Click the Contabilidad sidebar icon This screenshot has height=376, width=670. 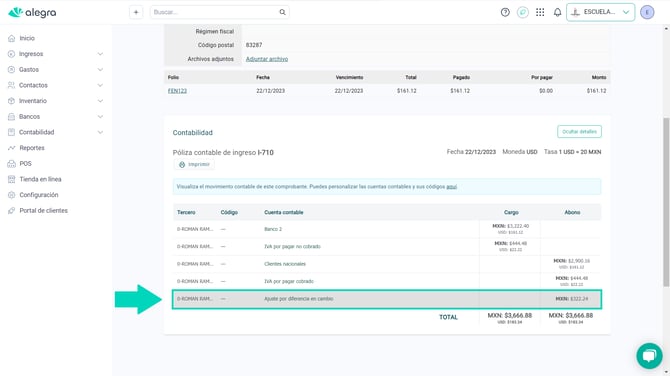pyautogui.click(x=12, y=132)
